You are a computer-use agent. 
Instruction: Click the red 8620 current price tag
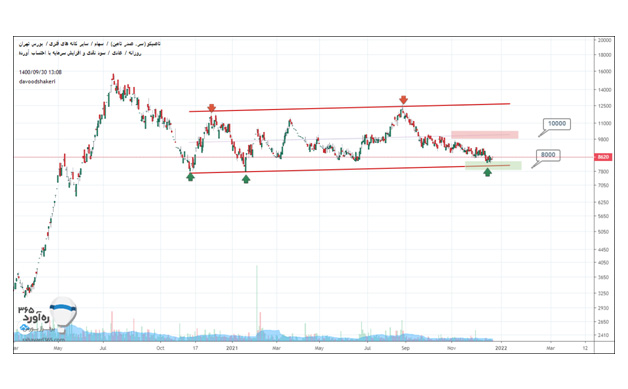tap(603, 157)
